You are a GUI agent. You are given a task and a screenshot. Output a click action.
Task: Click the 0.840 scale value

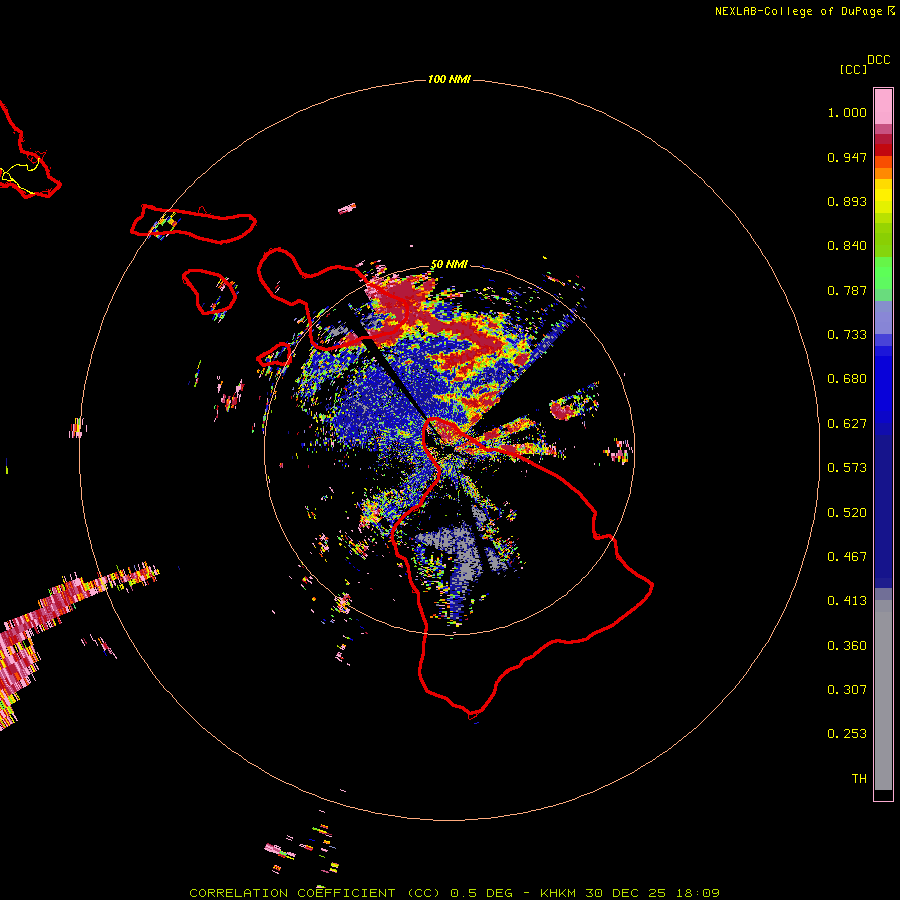tap(847, 246)
